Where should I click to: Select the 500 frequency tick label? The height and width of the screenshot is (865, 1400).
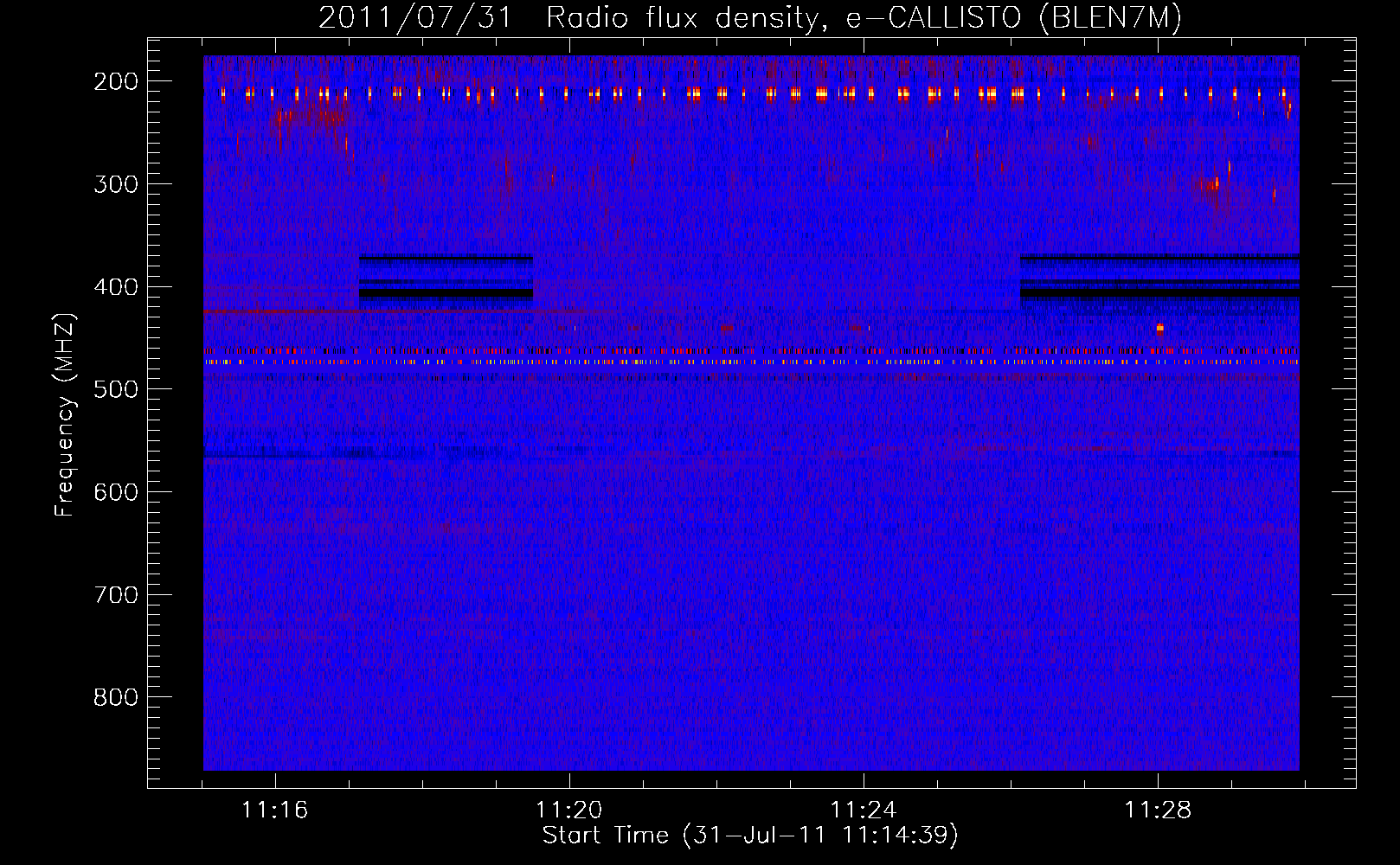[116, 390]
